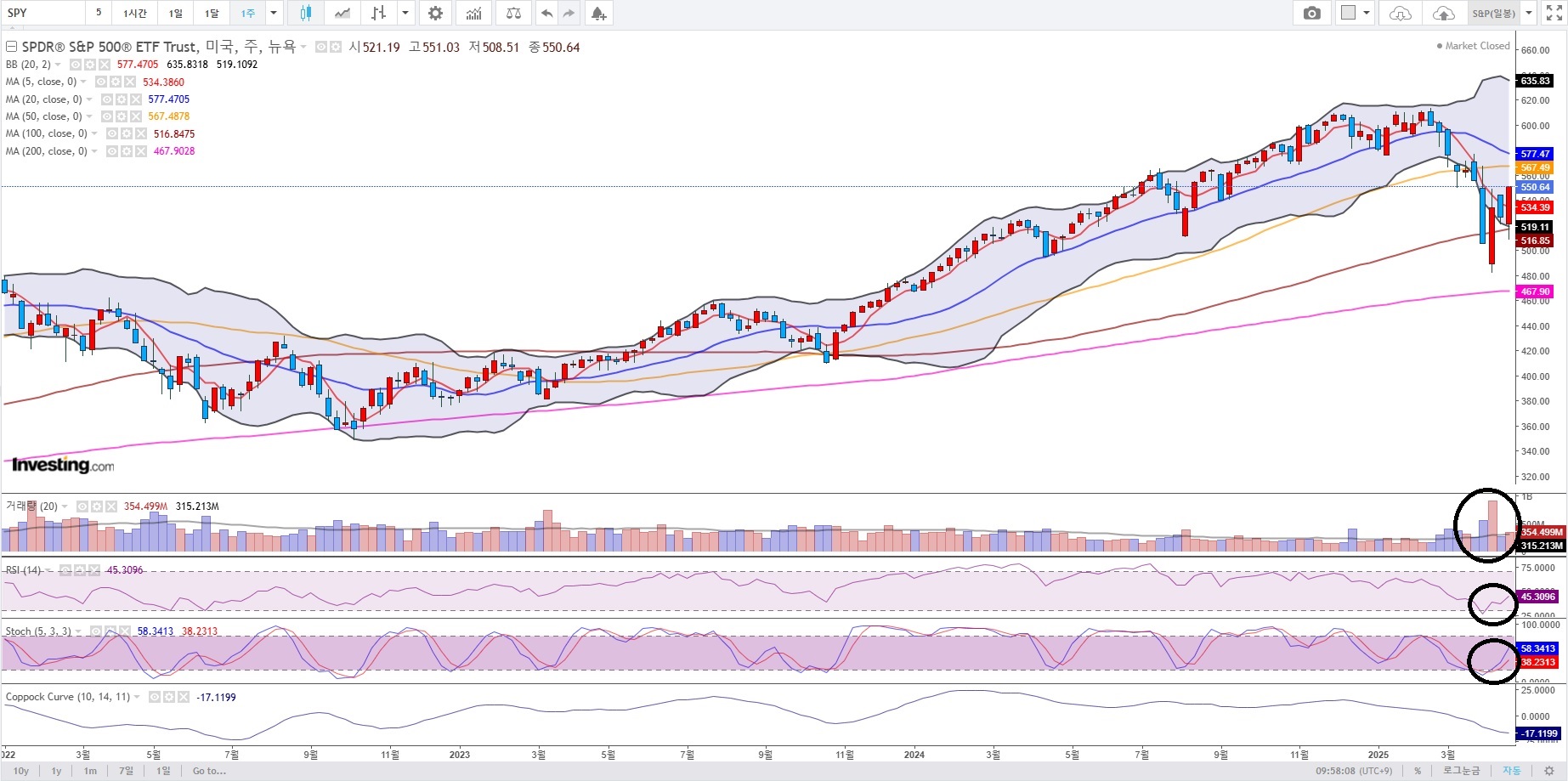Select the 1주 interval
Image resolution: width=1568 pixels, height=781 pixels.
click(247, 13)
